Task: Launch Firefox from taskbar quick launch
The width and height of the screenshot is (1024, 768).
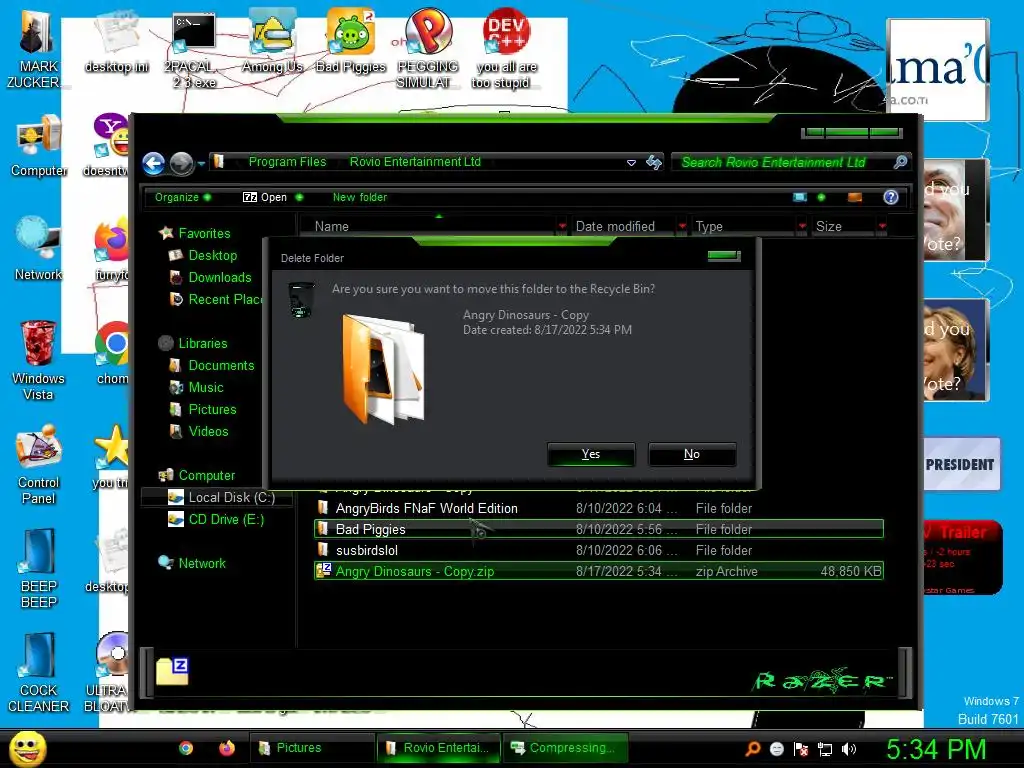Action: click(x=227, y=748)
